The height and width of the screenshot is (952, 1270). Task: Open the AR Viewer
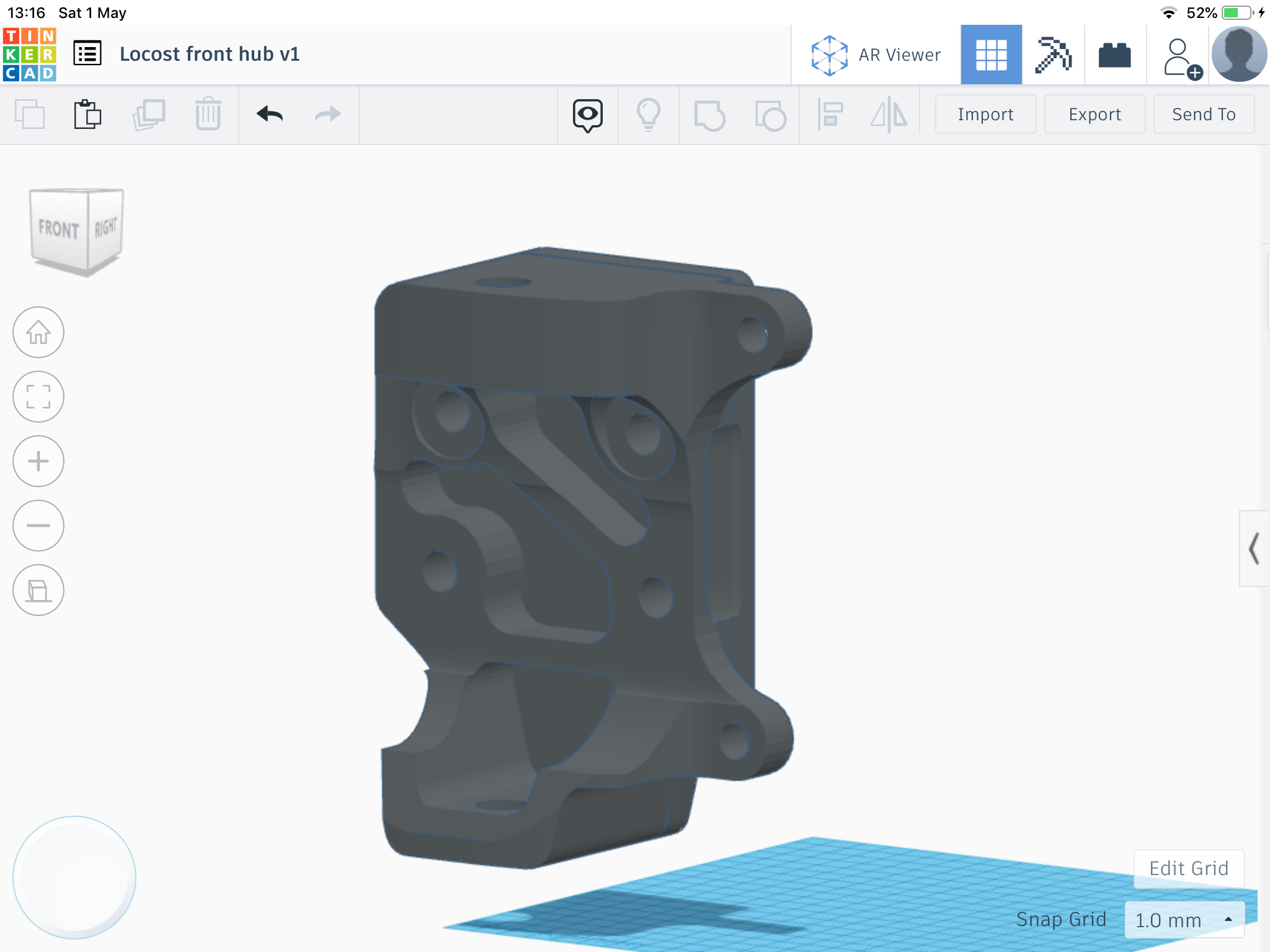click(876, 55)
